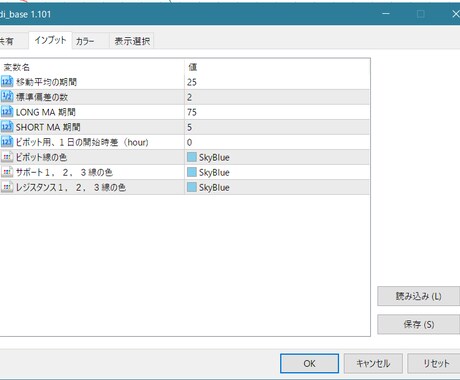
Task: Minimize the dialog window
Action: [386, 14]
